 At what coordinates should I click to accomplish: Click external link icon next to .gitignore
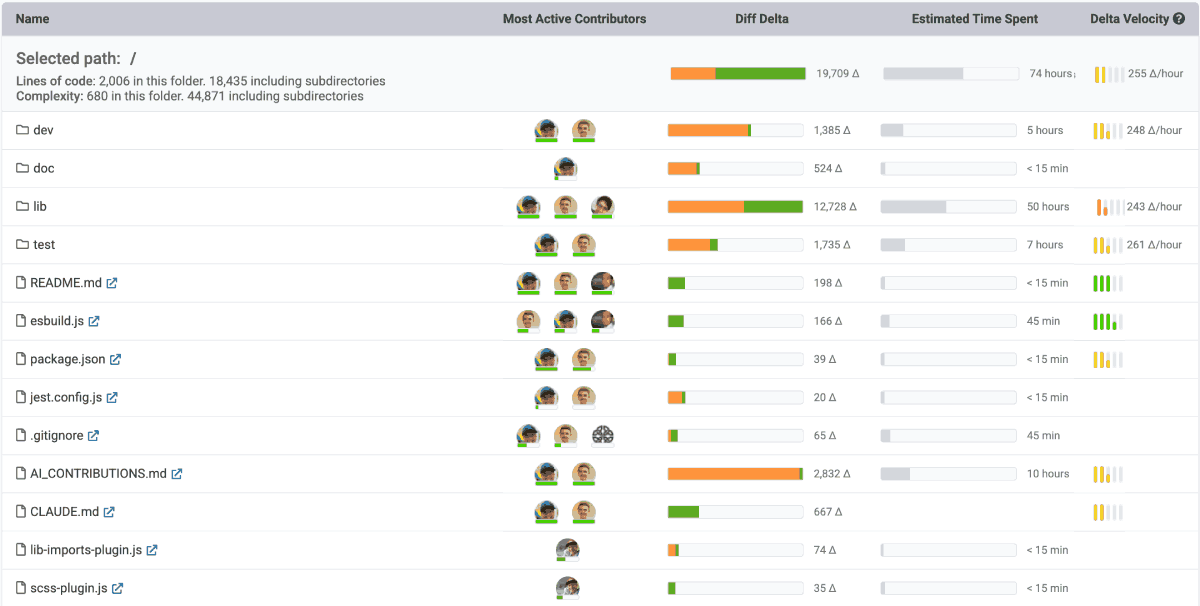(93, 436)
